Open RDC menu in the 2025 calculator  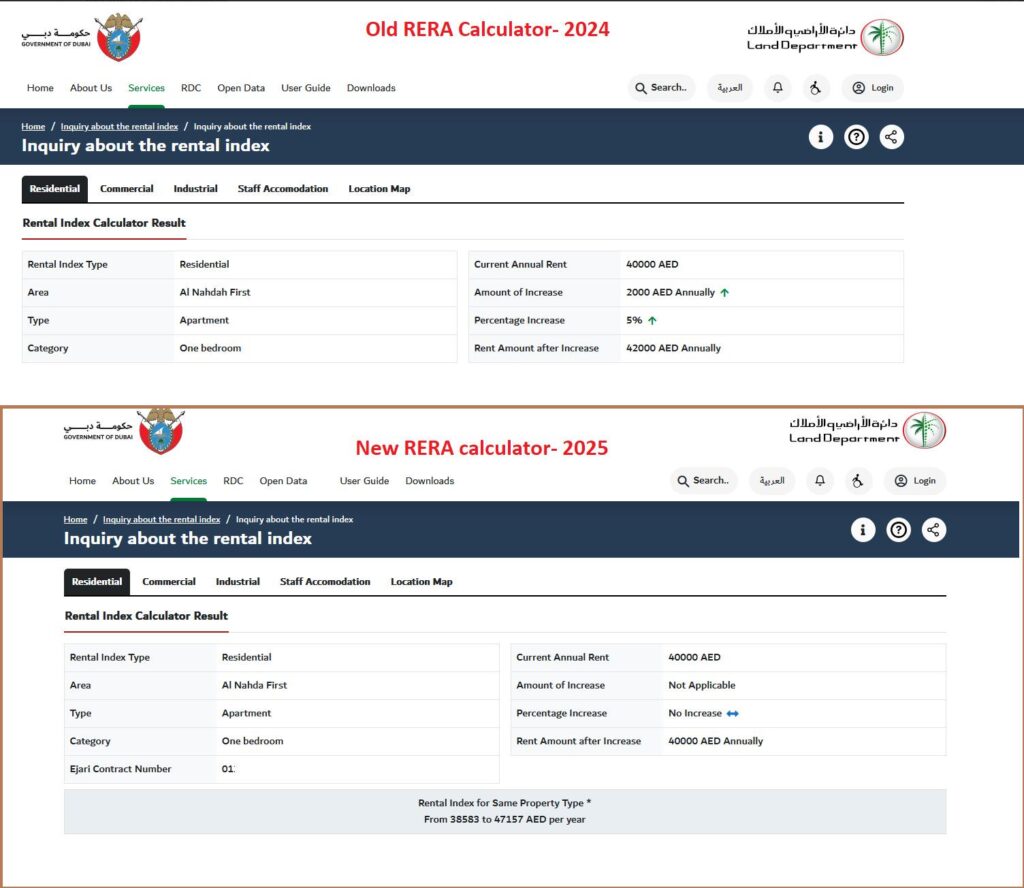coord(233,481)
